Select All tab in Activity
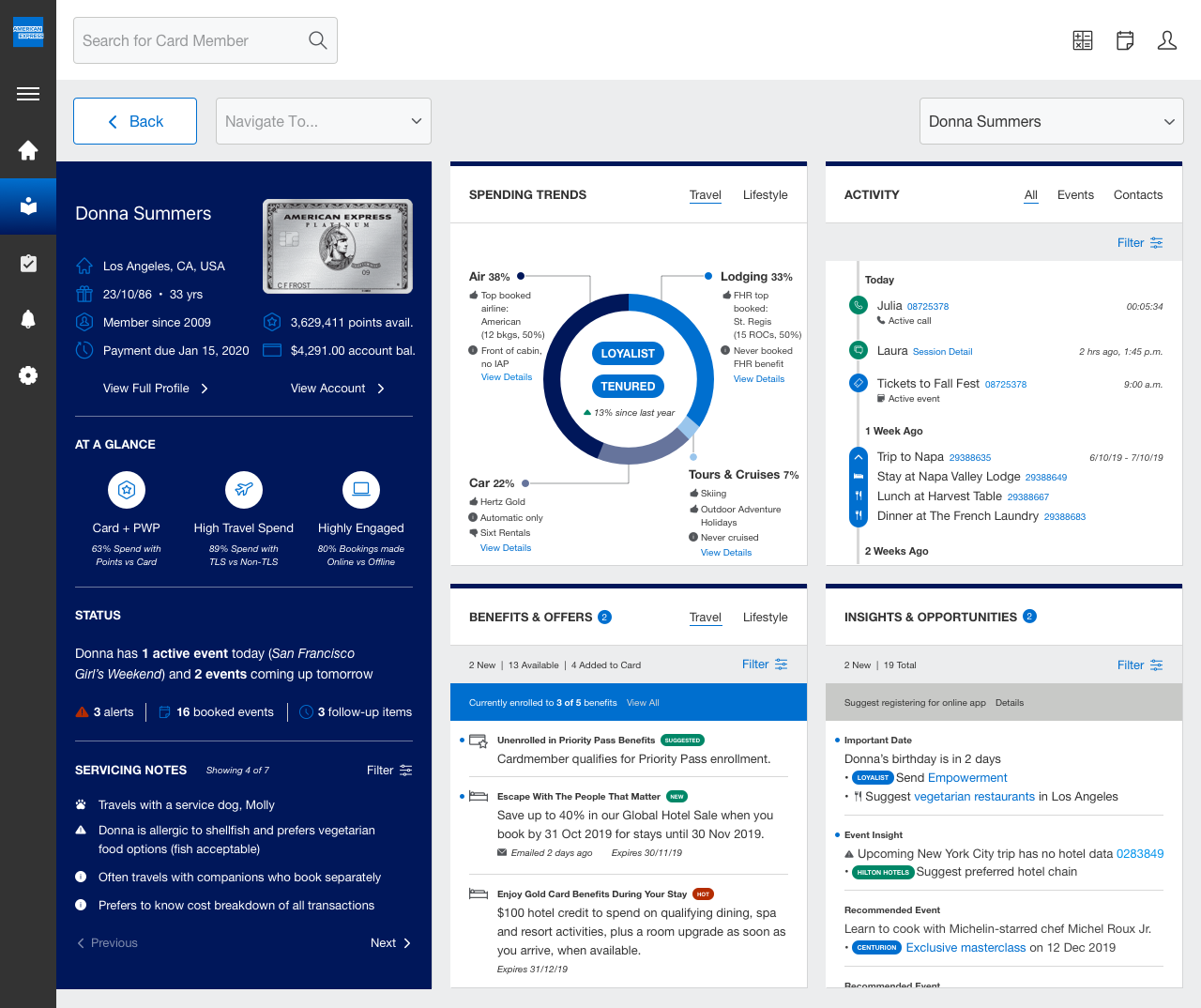Image resolution: width=1201 pixels, height=1008 pixels. click(x=1031, y=195)
